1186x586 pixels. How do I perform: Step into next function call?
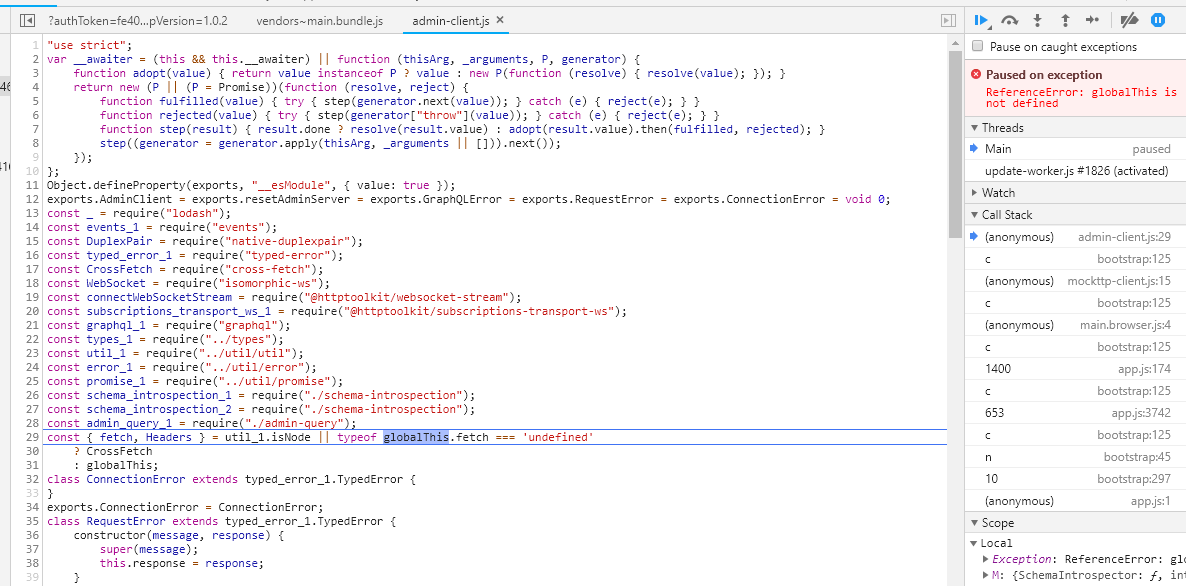[x=1037, y=19]
